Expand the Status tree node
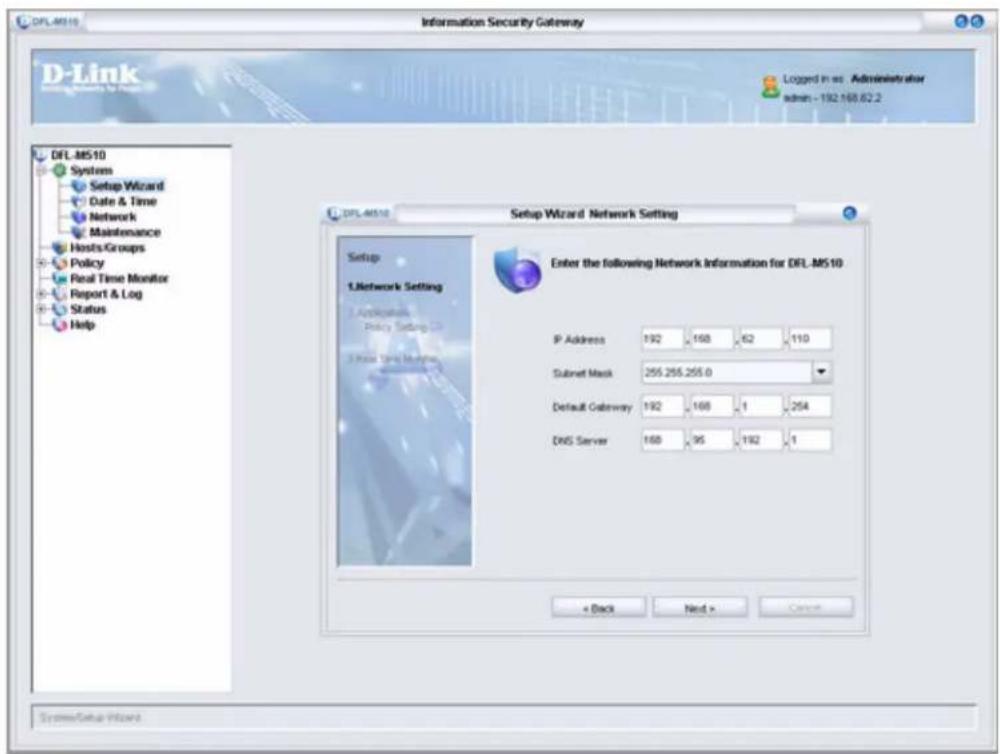Image resolution: width=1000 pixels, height=754 pixels. [x=42, y=309]
